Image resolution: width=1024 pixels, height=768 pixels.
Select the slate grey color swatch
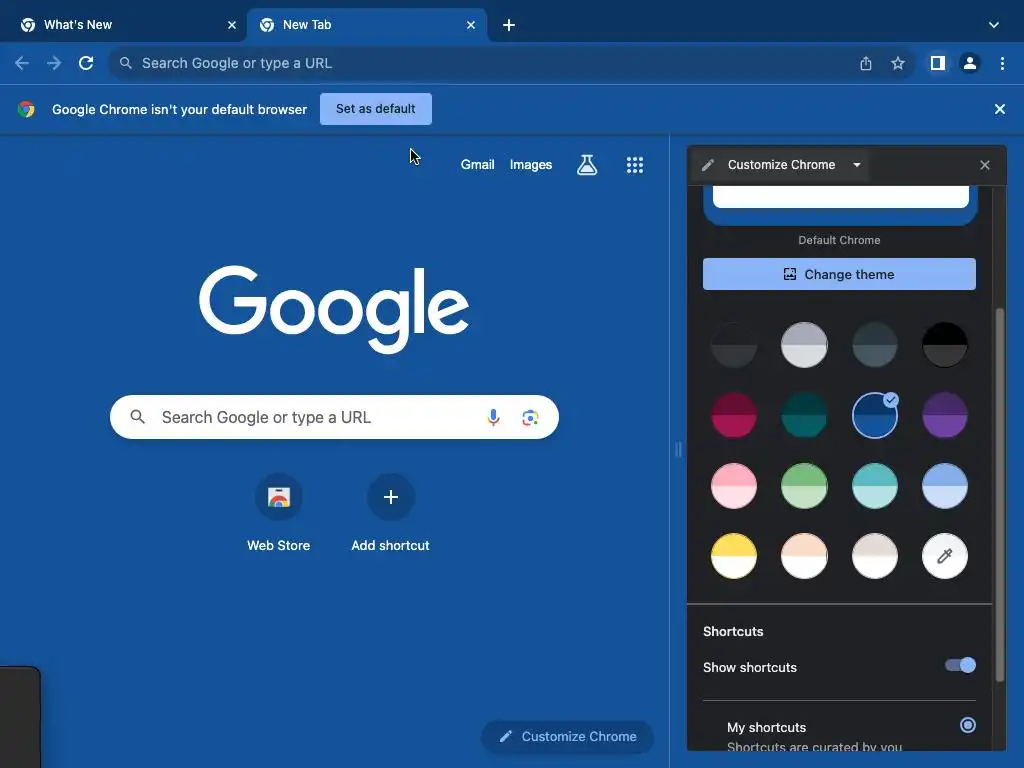pos(874,345)
